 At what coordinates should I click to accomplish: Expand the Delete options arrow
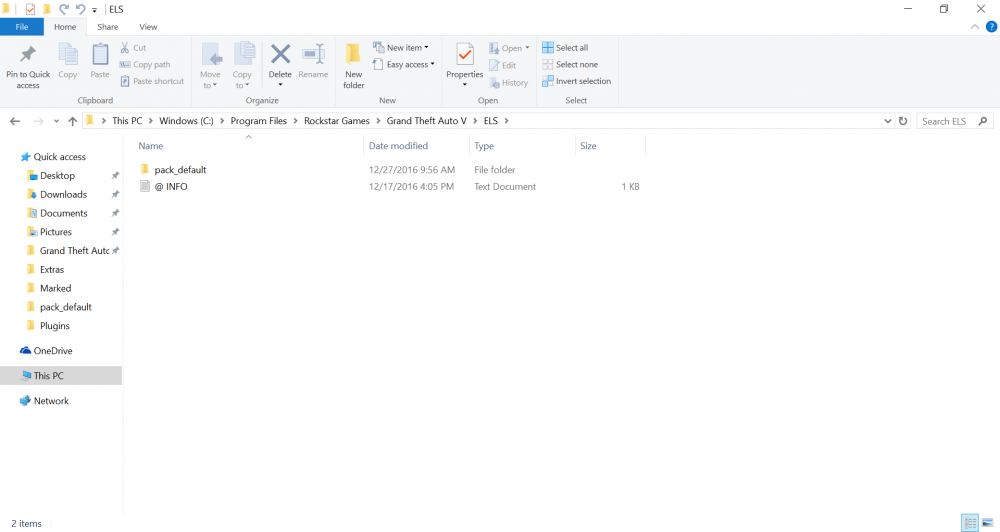(280, 84)
